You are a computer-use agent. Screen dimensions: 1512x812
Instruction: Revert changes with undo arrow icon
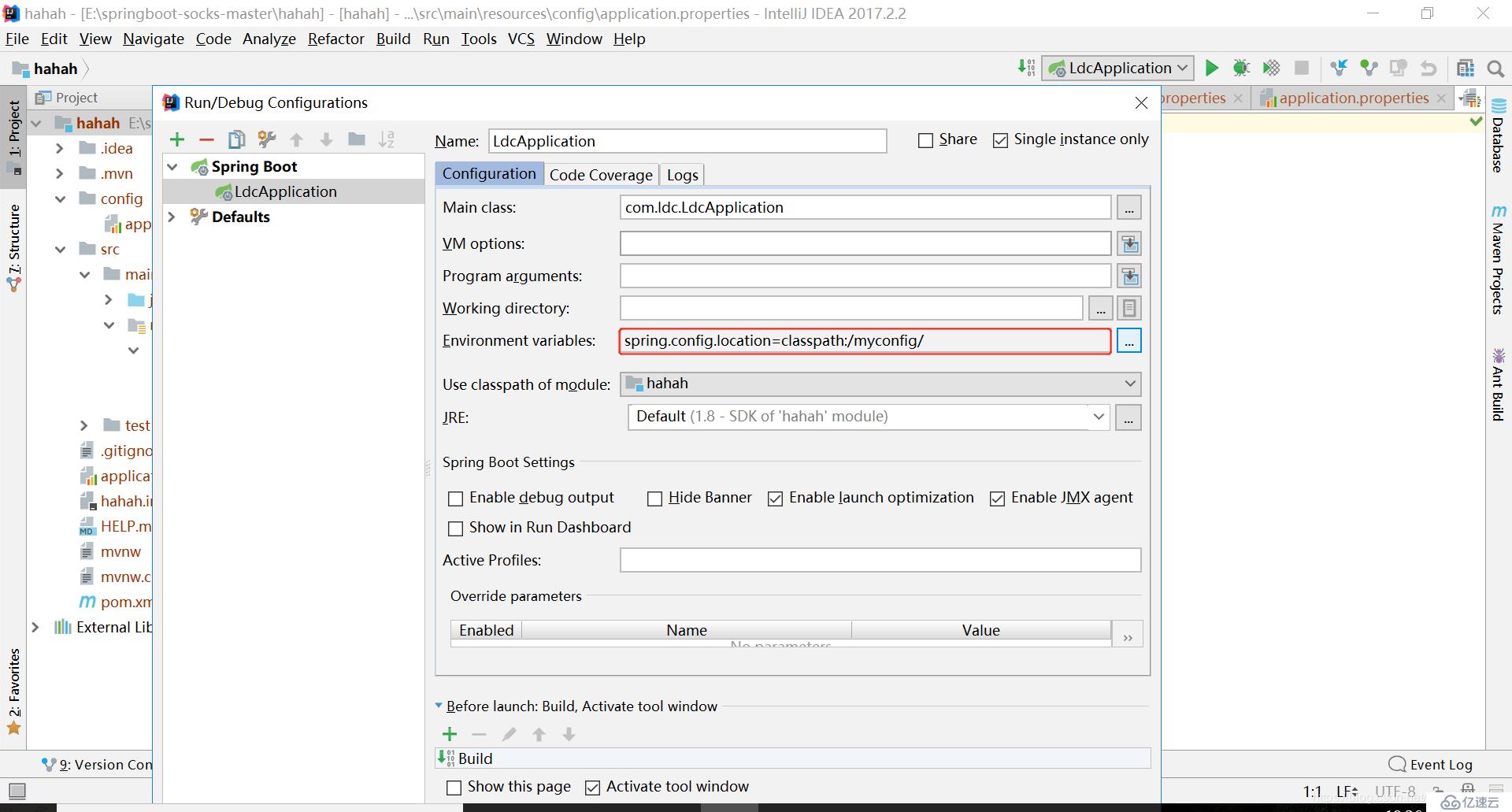[x=1429, y=69]
